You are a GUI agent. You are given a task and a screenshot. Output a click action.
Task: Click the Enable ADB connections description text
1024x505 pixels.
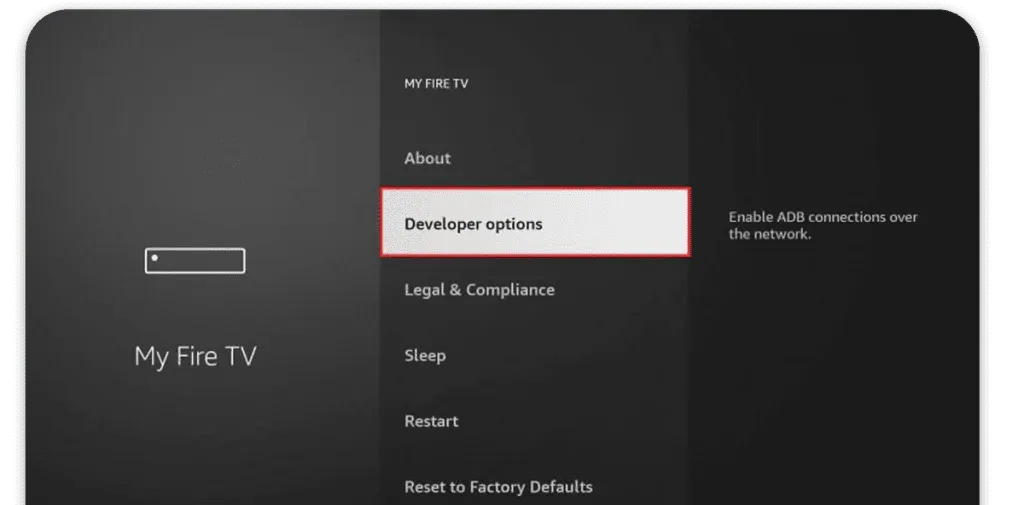[x=823, y=217]
